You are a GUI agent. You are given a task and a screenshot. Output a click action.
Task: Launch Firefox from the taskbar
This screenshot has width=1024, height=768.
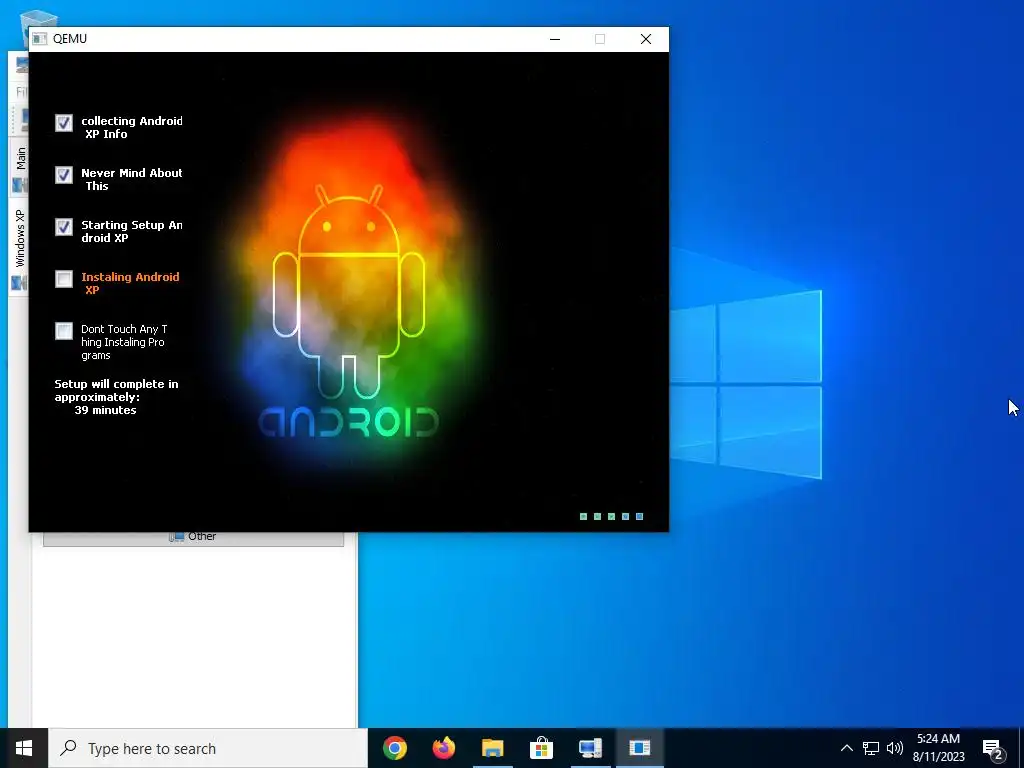[444, 748]
